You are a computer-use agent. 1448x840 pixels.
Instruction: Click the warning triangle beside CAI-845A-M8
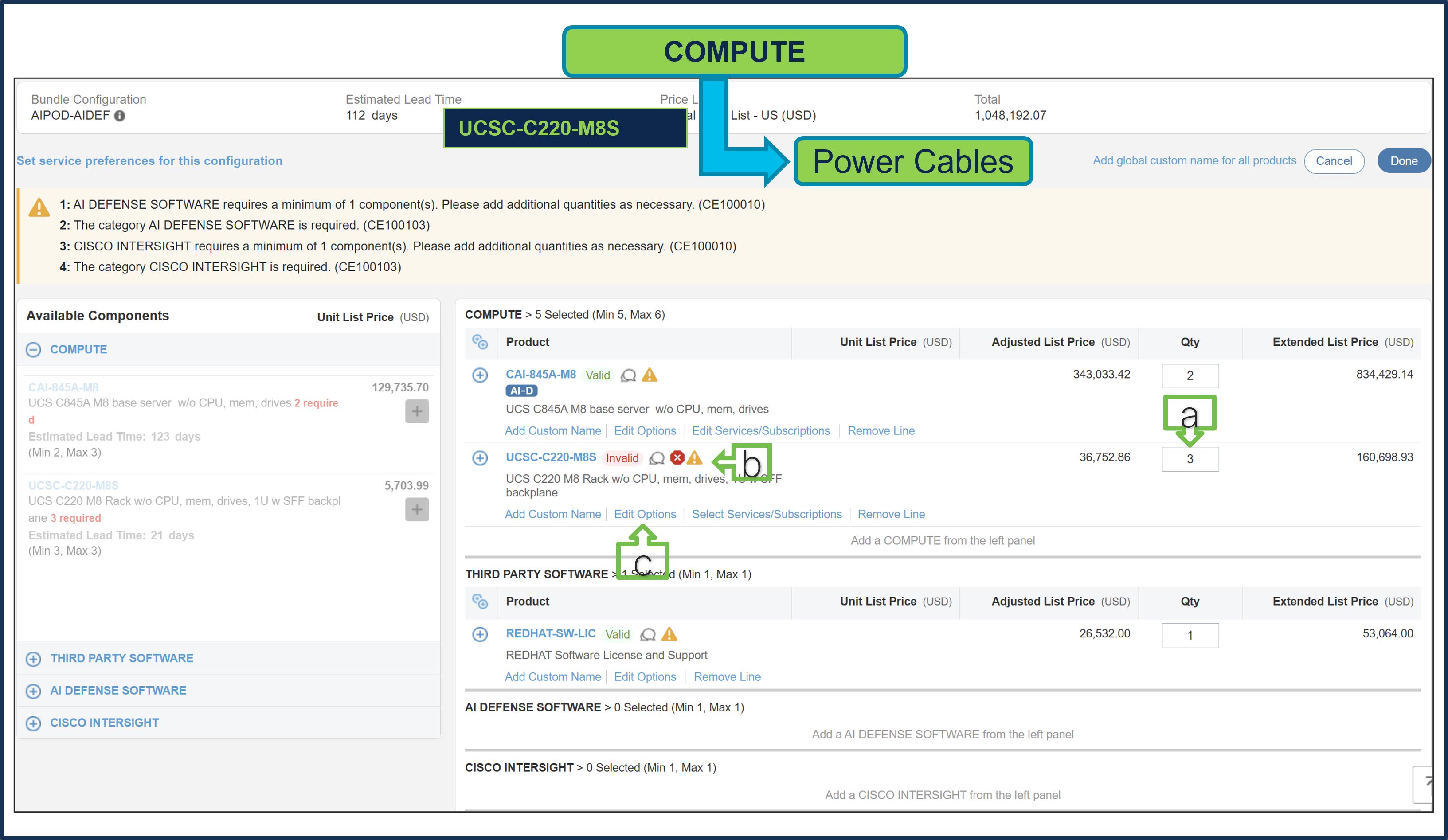tap(650, 375)
